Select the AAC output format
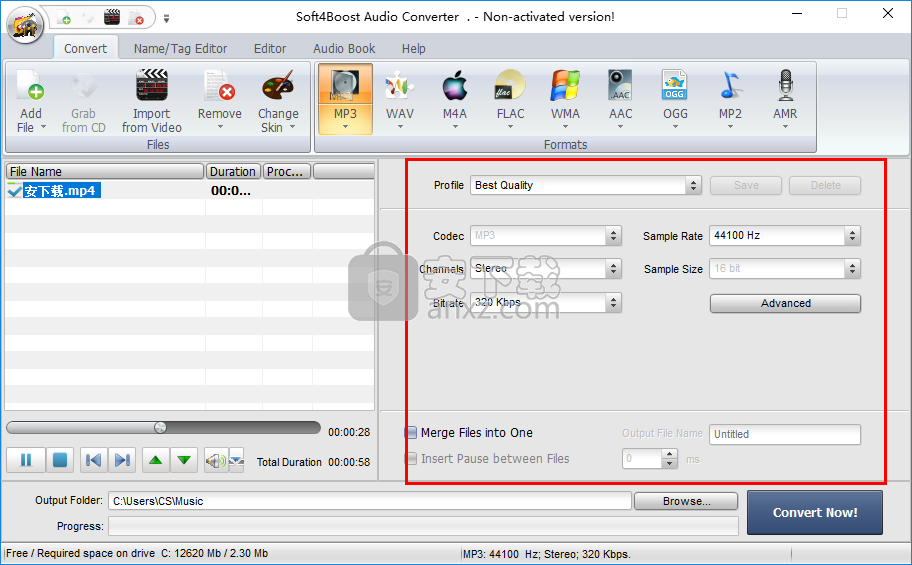Viewport: 912px width, 565px height. (x=621, y=99)
